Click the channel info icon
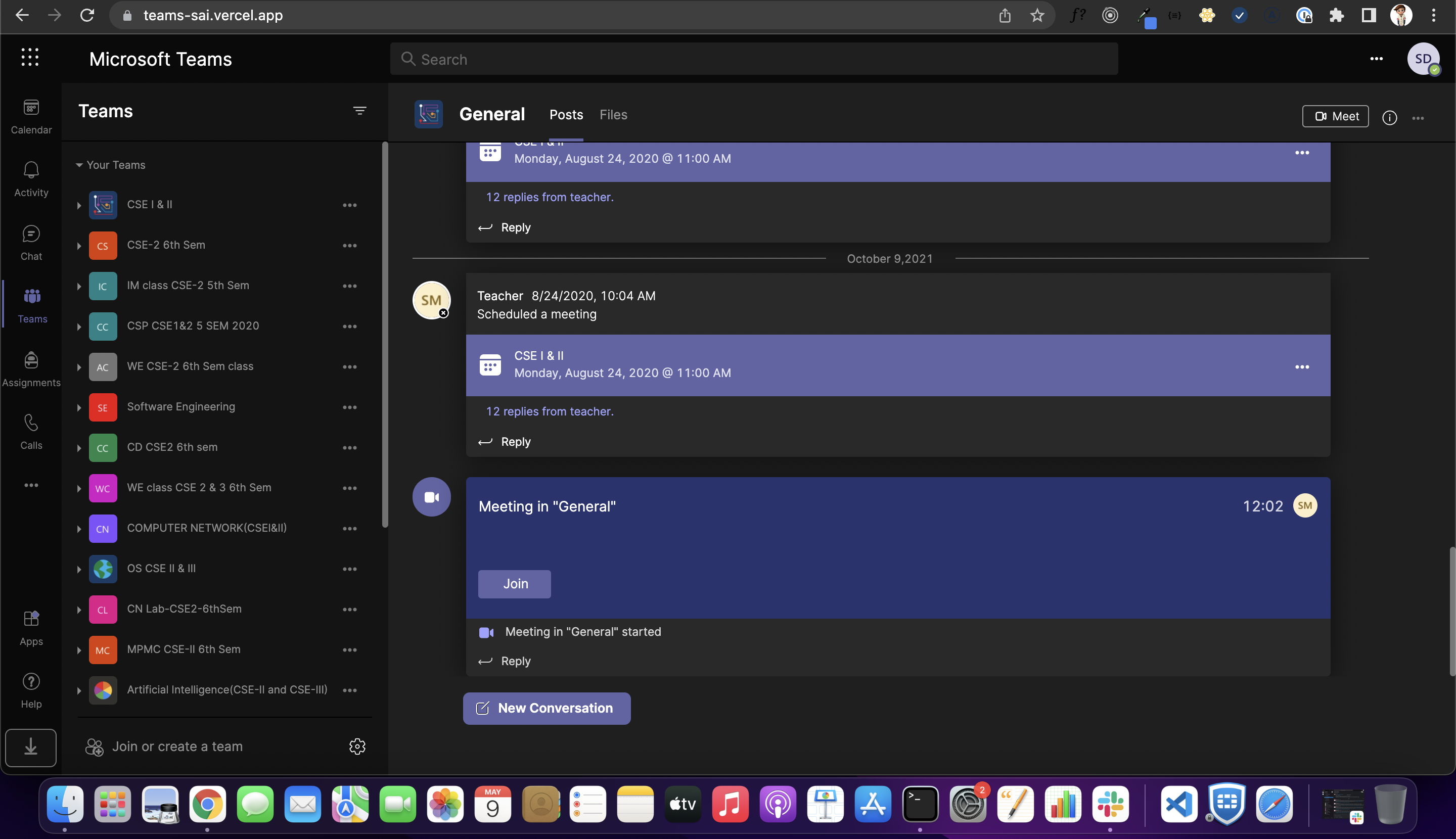Image resolution: width=1456 pixels, height=839 pixels. click(1389, 118)
